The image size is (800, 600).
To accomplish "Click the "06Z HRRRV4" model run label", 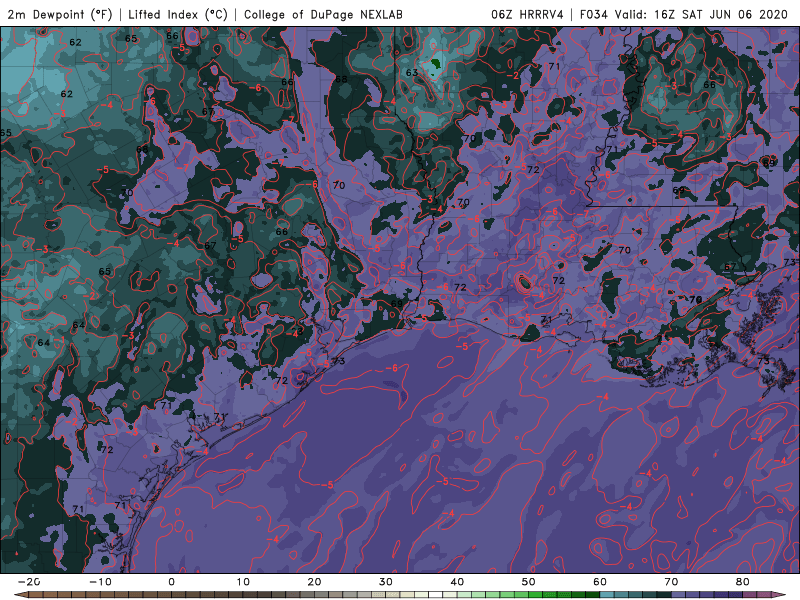I will pos(527,14).
